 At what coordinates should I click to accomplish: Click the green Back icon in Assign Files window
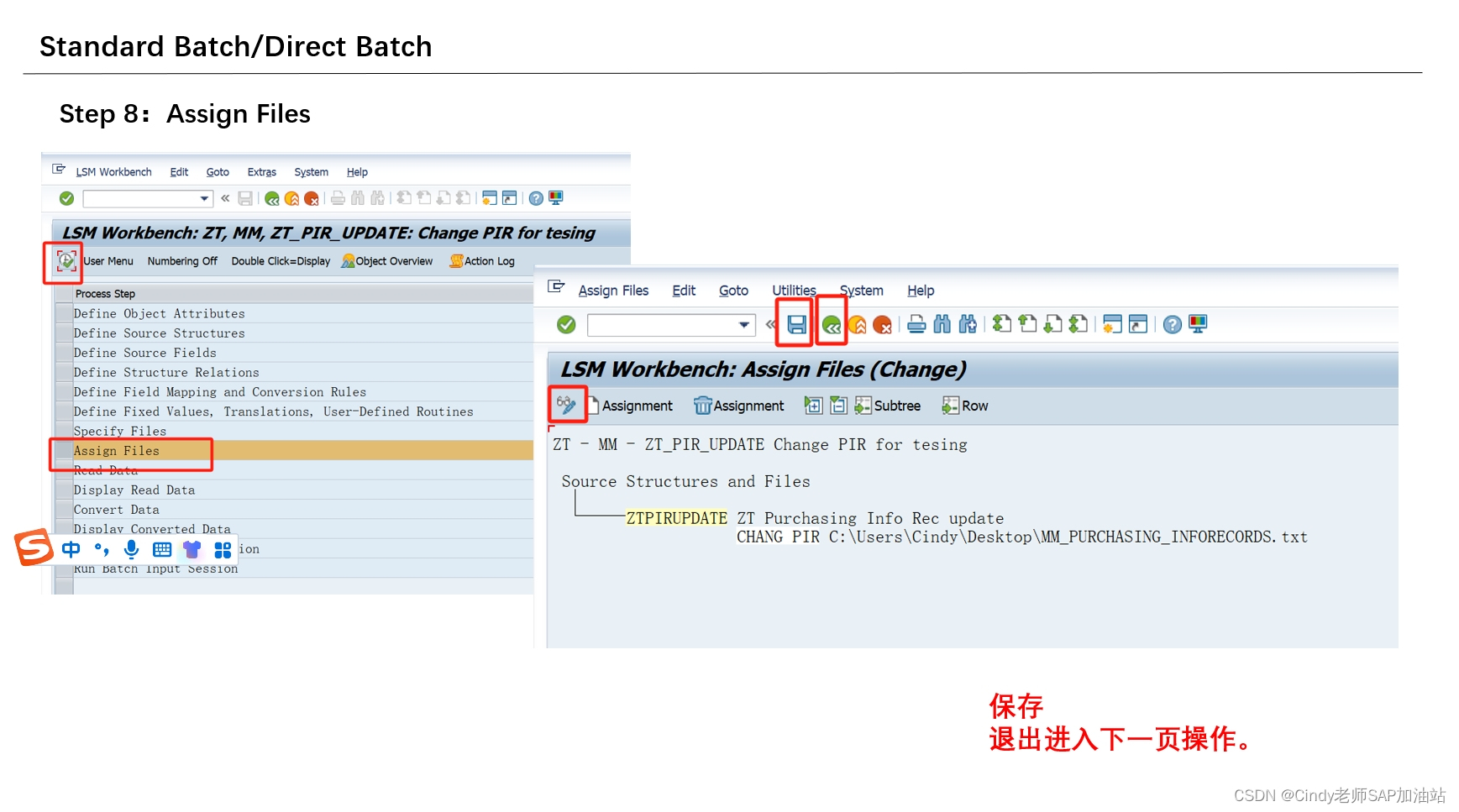coord(832,325)
